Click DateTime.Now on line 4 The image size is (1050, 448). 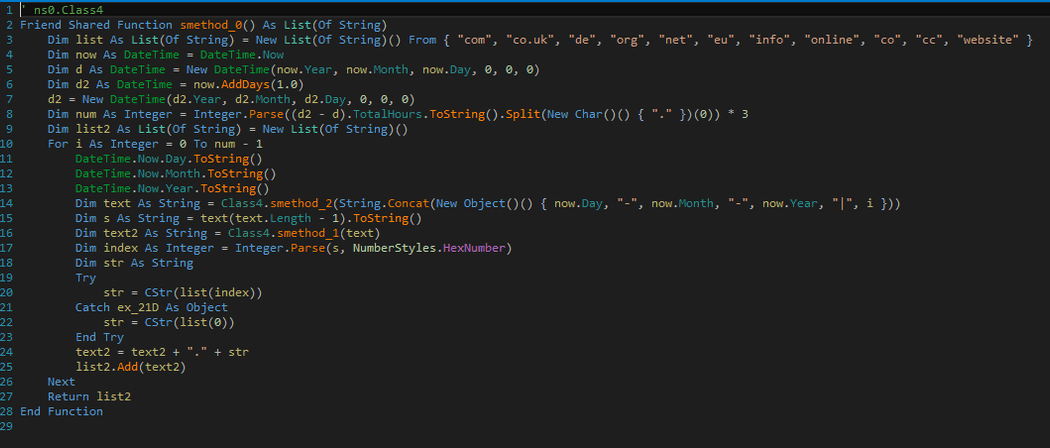coord(242,55)
